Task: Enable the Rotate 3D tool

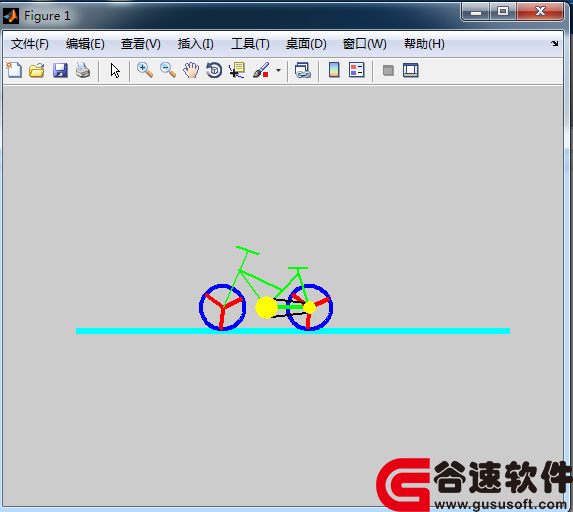Action: pyautogui.click(x=214, y=70)
